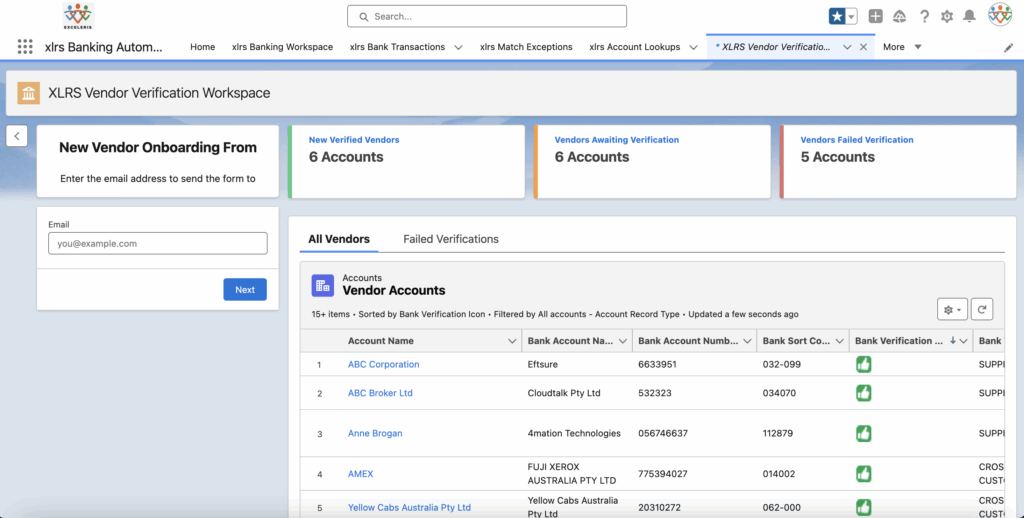This screenshot has height=518, width=1024.
Task: Click the 034070 sort code cell
Action: tap(779, 393)
